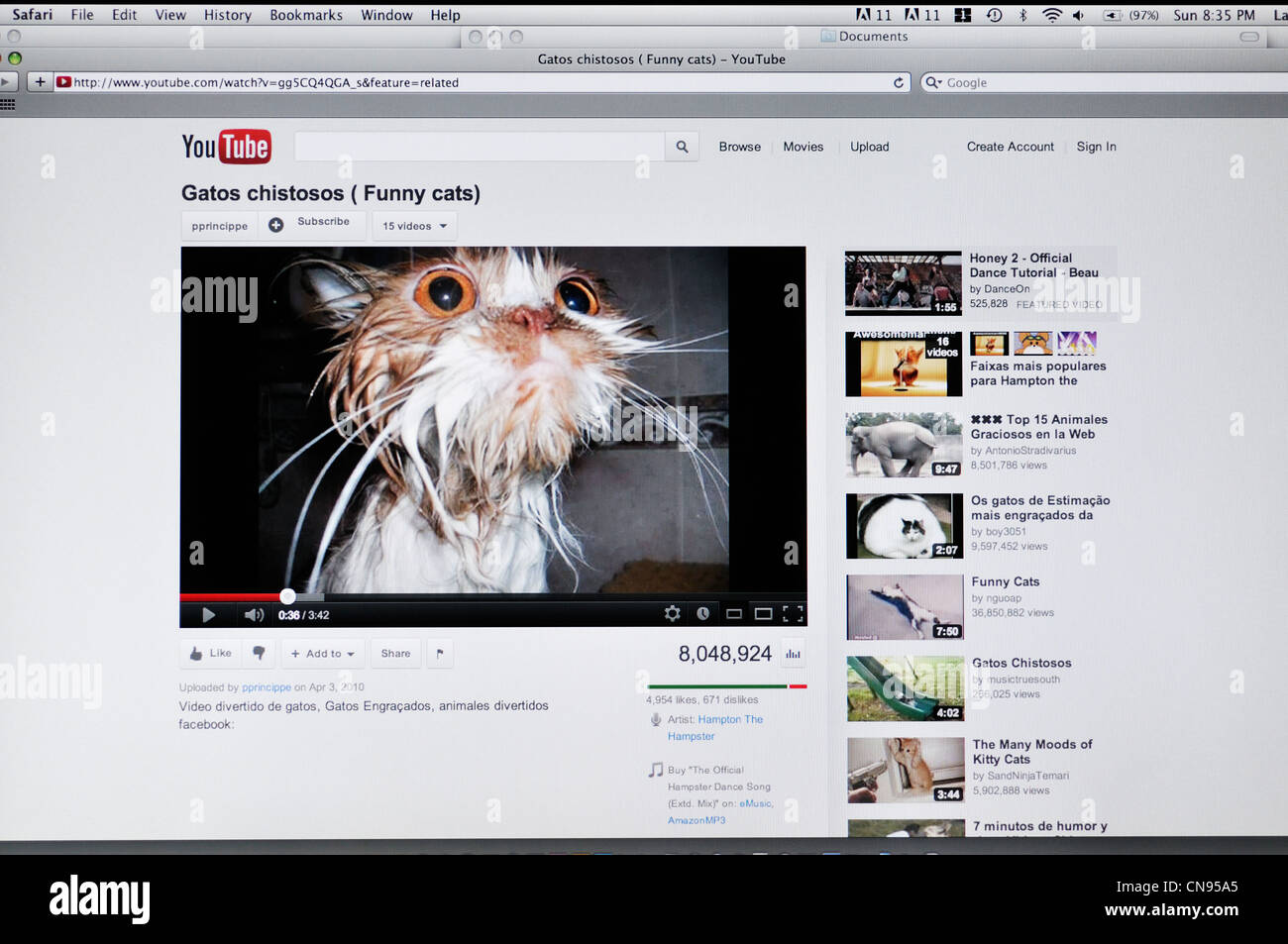This screenshot has height=944, width=1288.
Task: Open the View menu
Action: [170, 15]
